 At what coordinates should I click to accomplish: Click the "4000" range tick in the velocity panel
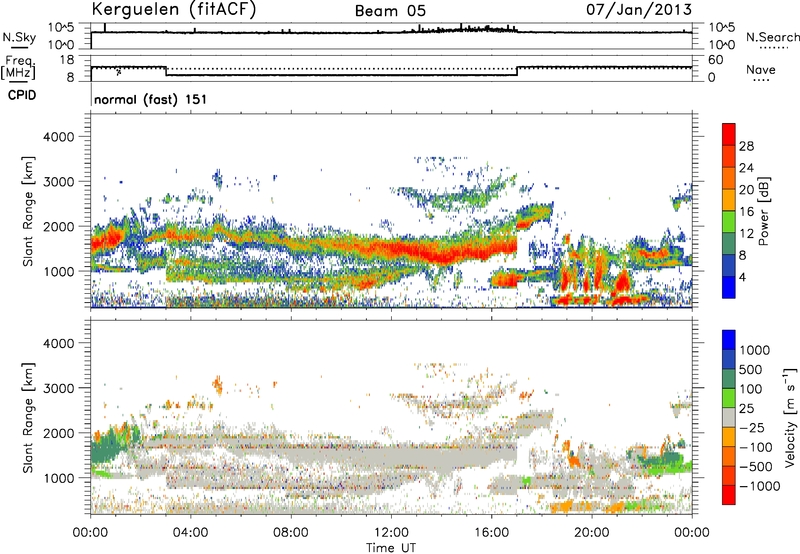click(58, 343)
